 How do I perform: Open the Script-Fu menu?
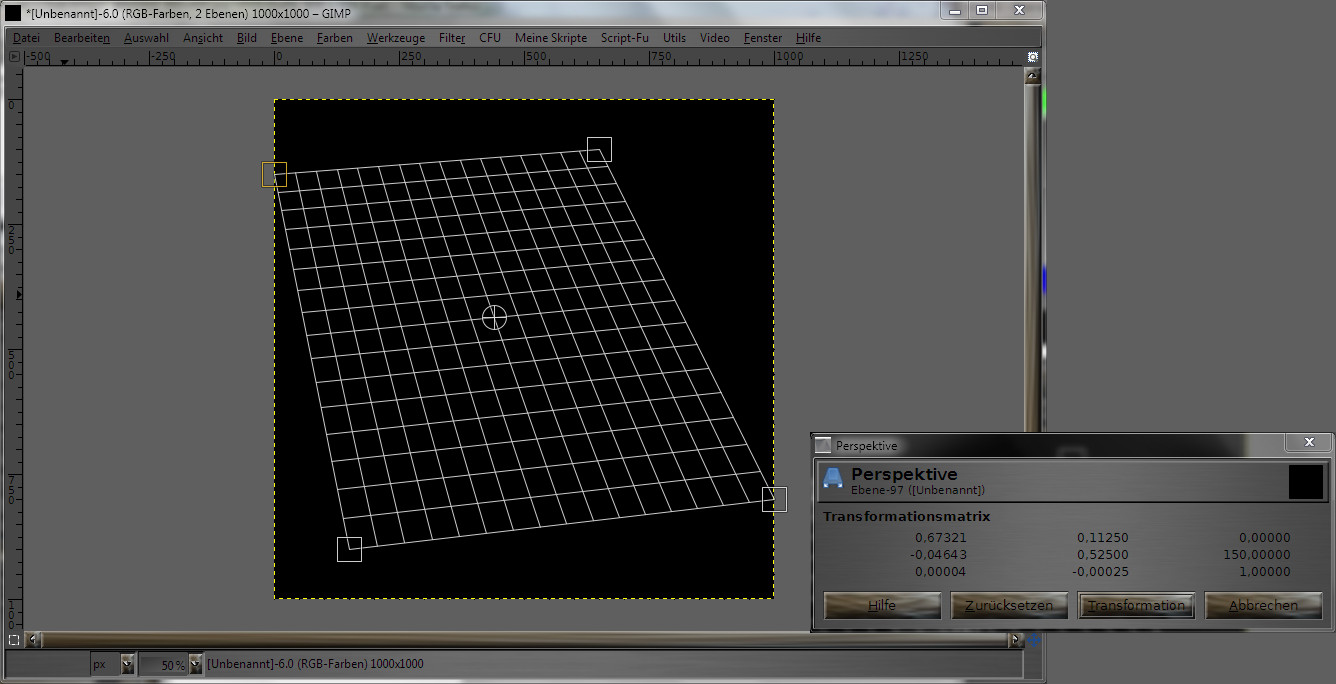[624, 38]
